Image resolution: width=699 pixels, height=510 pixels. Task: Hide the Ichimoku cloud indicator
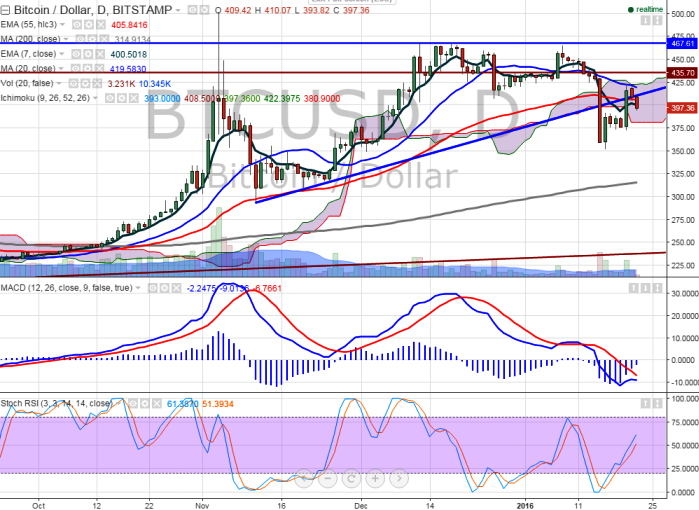[x=110, y=98]
